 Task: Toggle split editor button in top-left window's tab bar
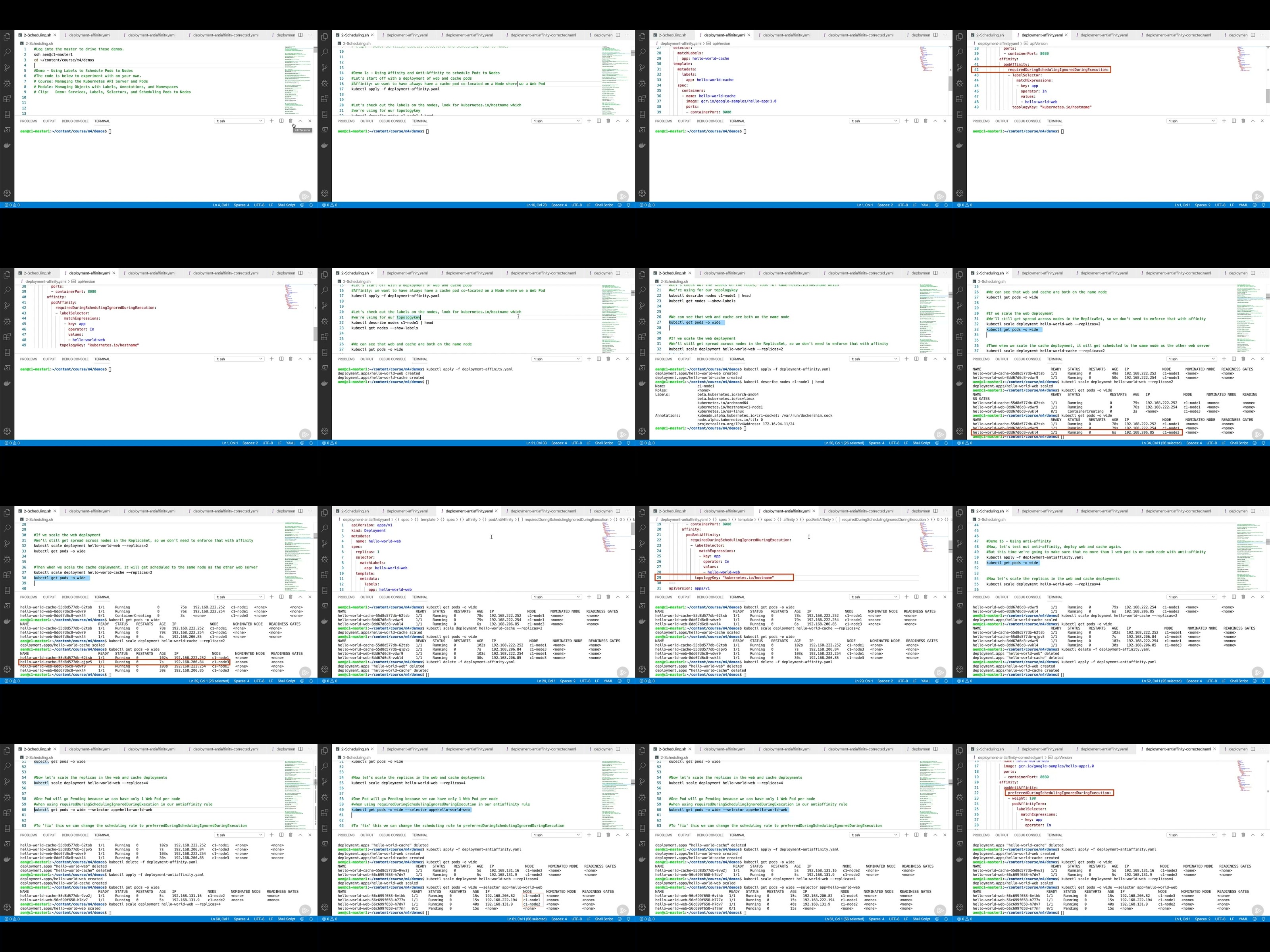[300, 35]
